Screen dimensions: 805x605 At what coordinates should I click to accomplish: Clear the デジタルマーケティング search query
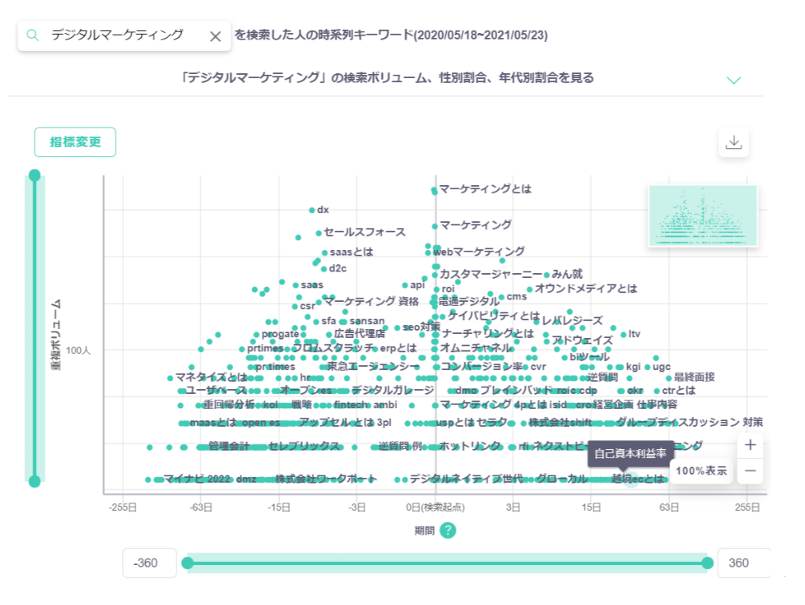pyautogui.click(x=215, y=36)
